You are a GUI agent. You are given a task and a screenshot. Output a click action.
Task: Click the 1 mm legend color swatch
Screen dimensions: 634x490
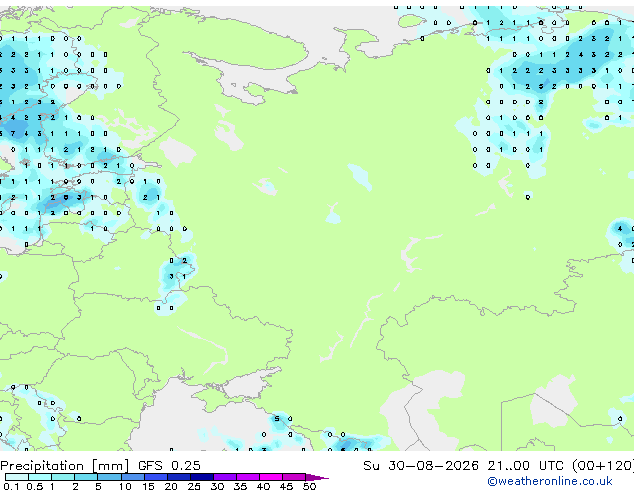click(63, 477)
